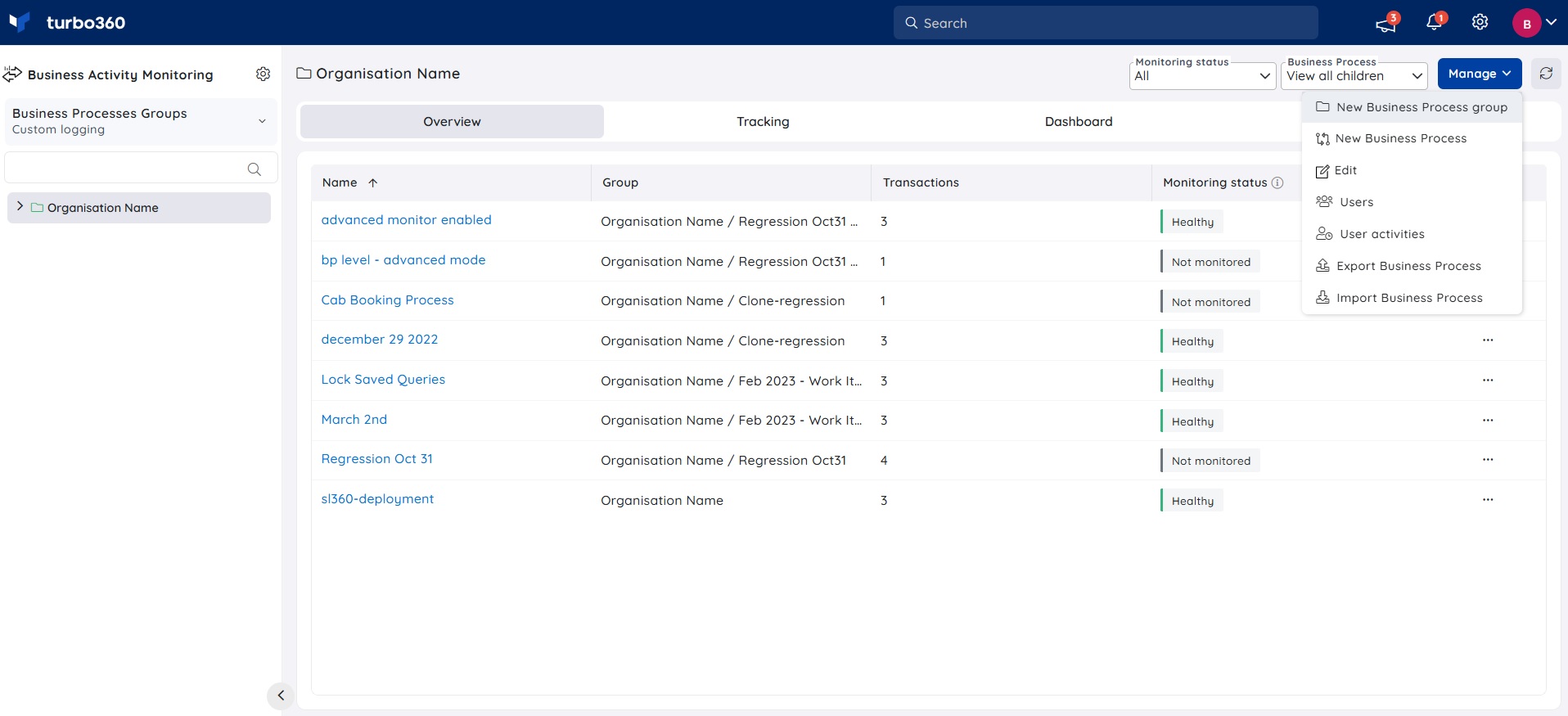Open bp level - advanced mode link
The height and width of the screenshot is (716, 1568).
tap(403, 260)
